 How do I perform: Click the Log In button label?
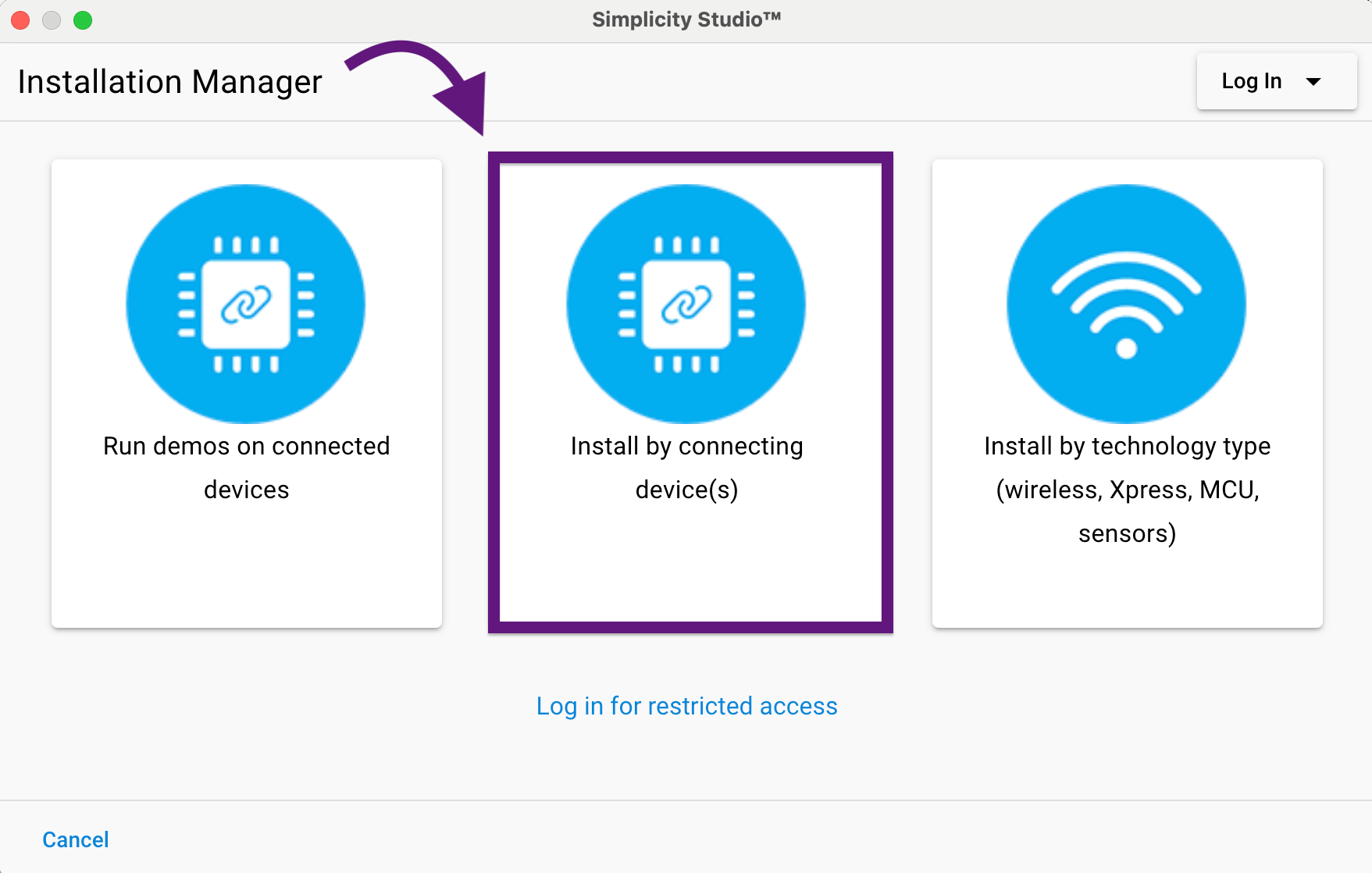point(1252,81)
